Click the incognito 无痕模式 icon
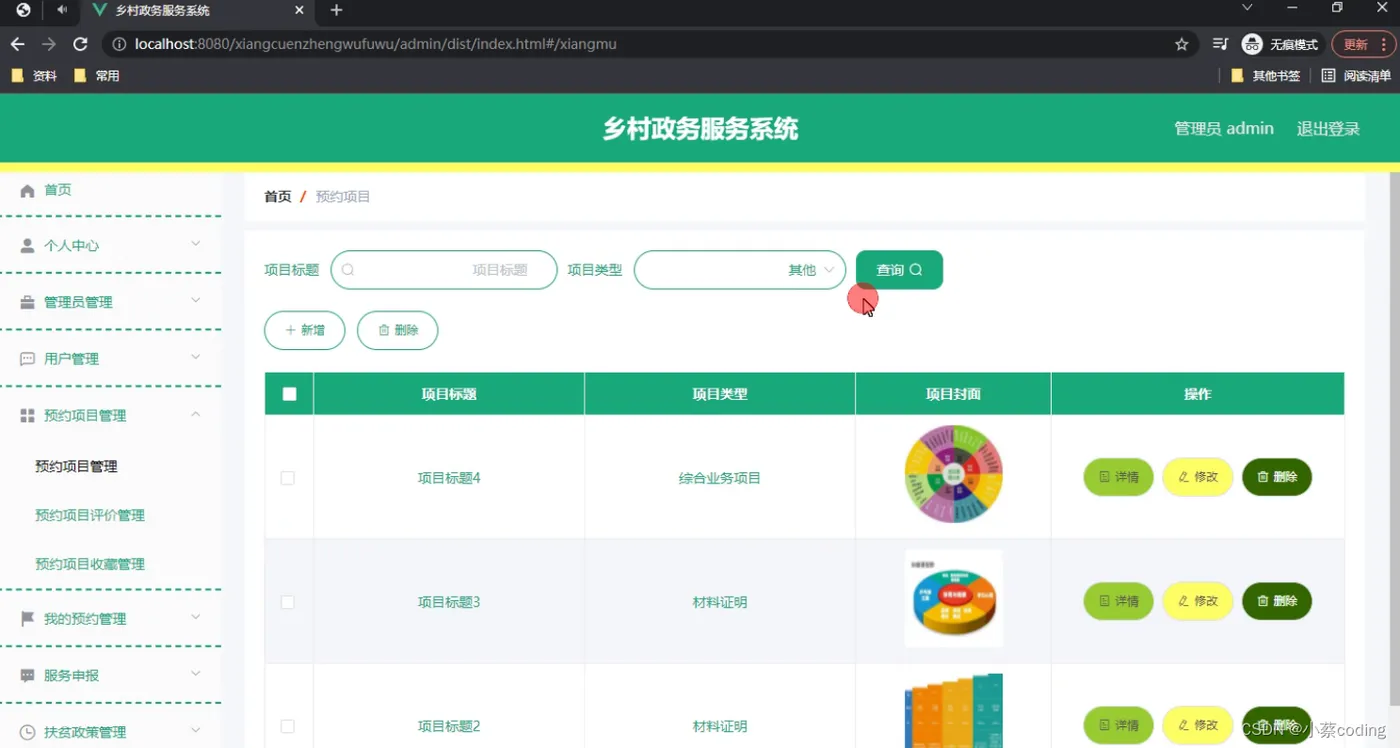Viewport: 1400px width, 748px height. click(x=1252, y=44)
